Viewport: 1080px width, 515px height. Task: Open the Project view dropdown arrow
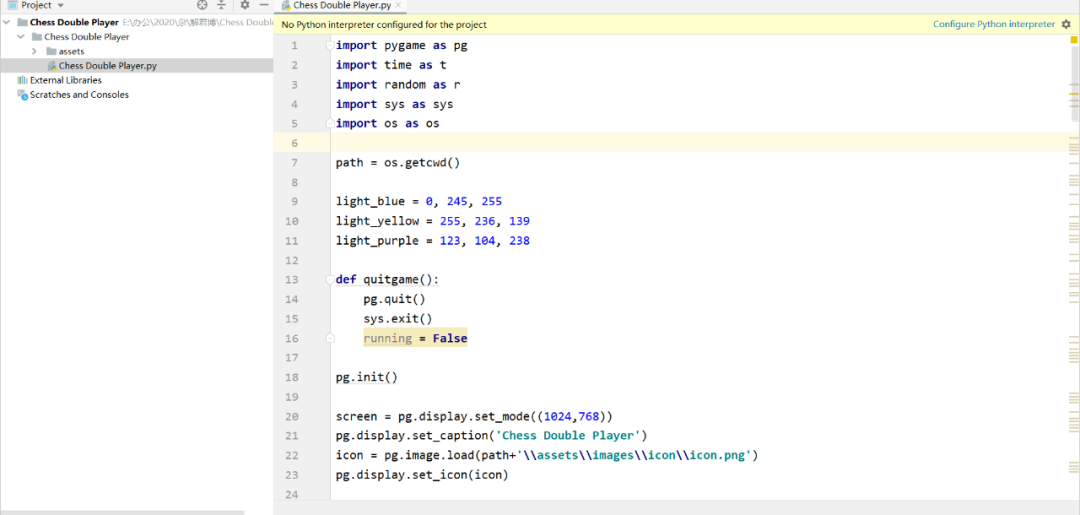click(x=61, y=6)
